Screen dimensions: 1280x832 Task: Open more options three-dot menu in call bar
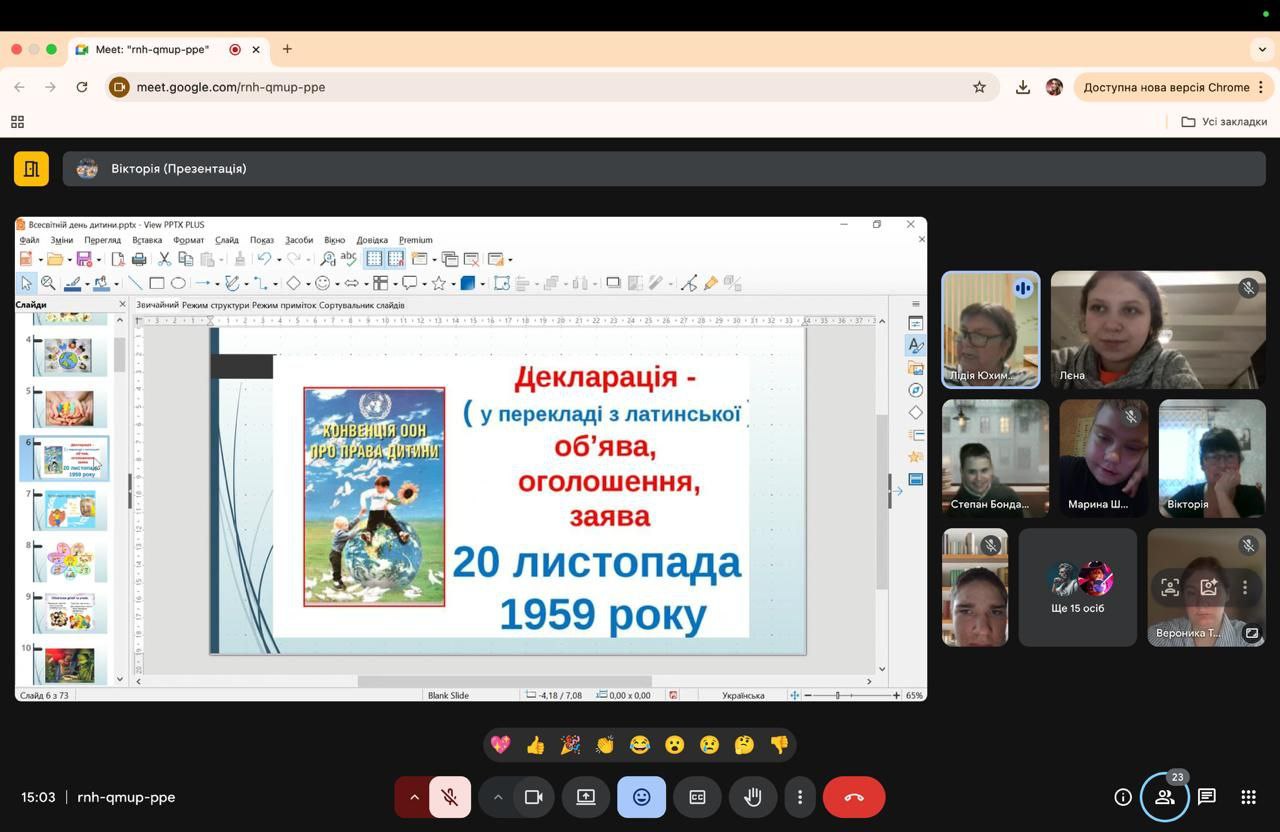click(x=799, y=797)
